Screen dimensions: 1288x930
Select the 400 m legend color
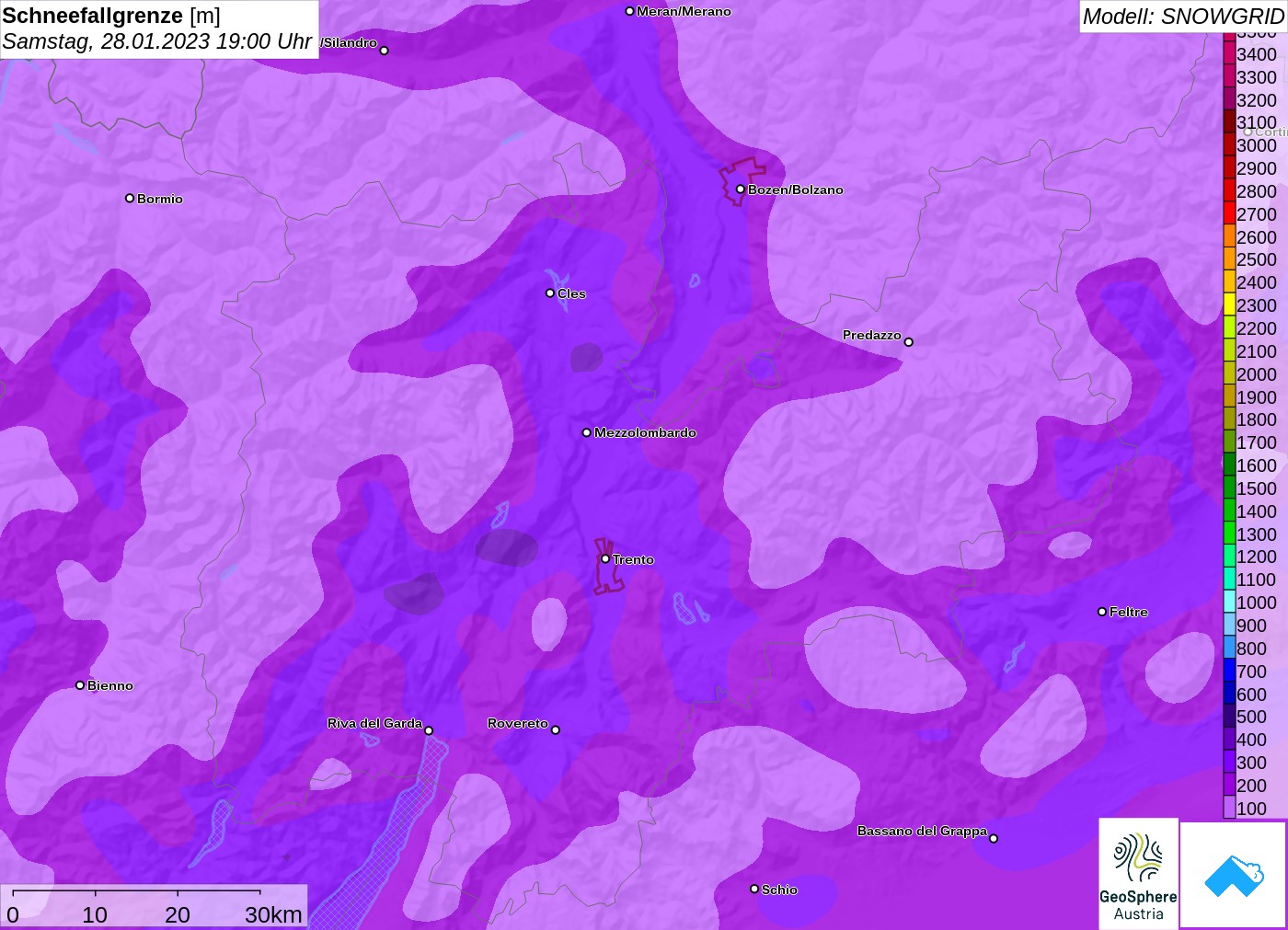click(1229, 740)
